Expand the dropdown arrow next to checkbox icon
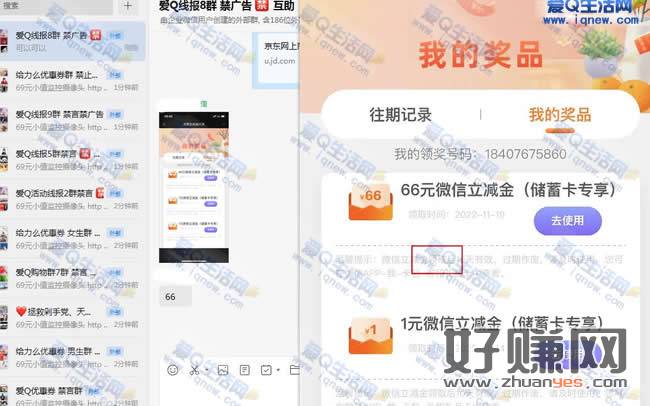 (278, 371)
